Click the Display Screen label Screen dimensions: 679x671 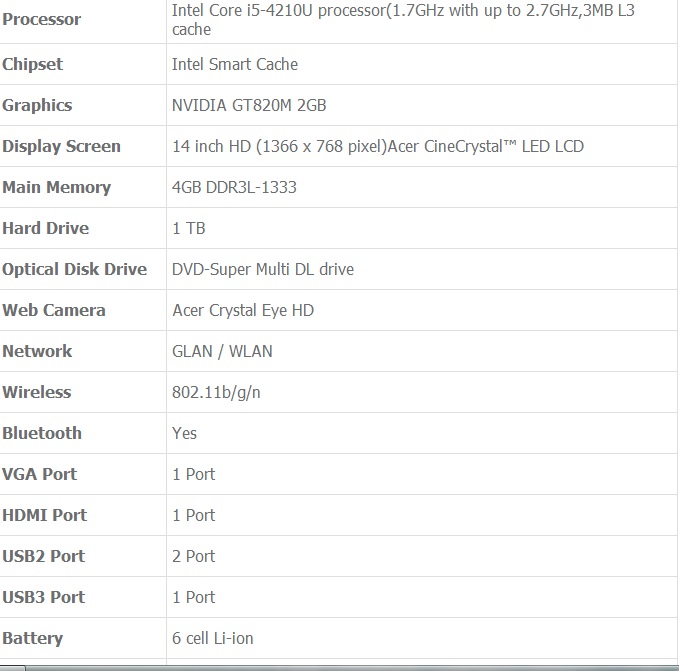click(x=61, y=146)
